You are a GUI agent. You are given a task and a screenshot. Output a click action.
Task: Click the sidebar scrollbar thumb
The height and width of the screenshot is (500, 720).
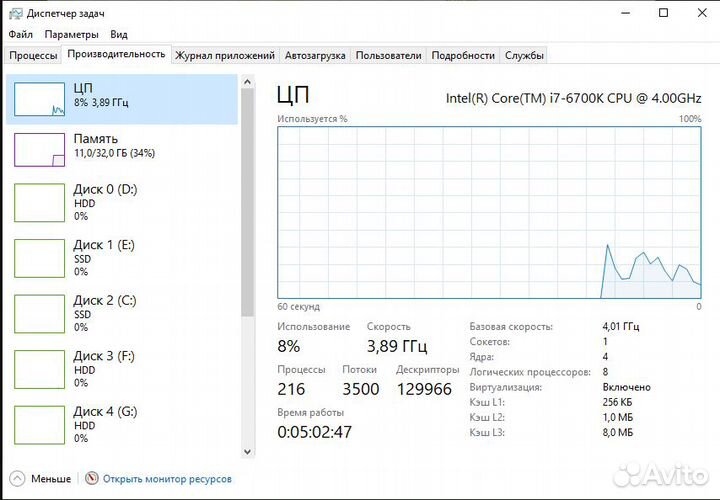pos(247,202)
